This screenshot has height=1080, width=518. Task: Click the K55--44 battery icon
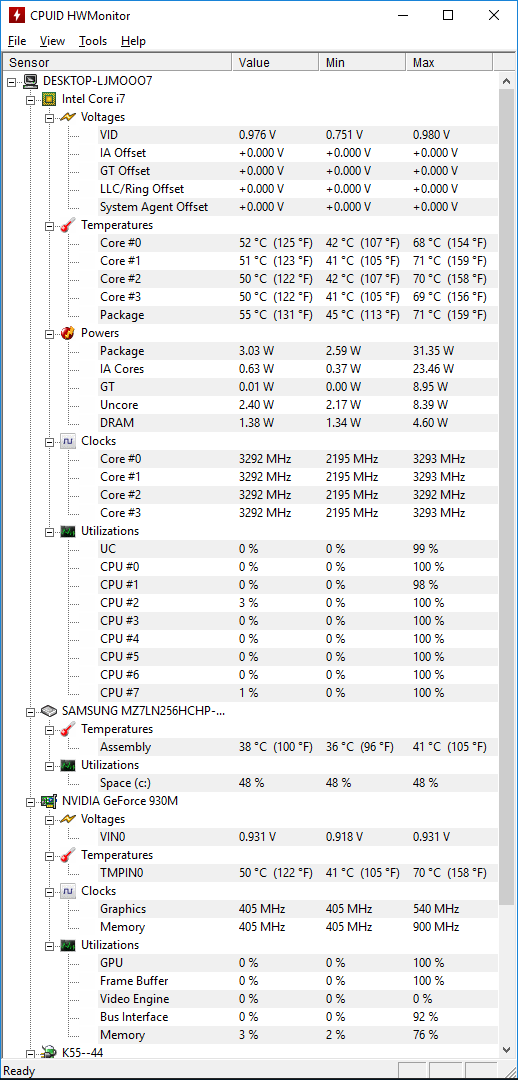pyautogui.click(x=49, y=1052)
